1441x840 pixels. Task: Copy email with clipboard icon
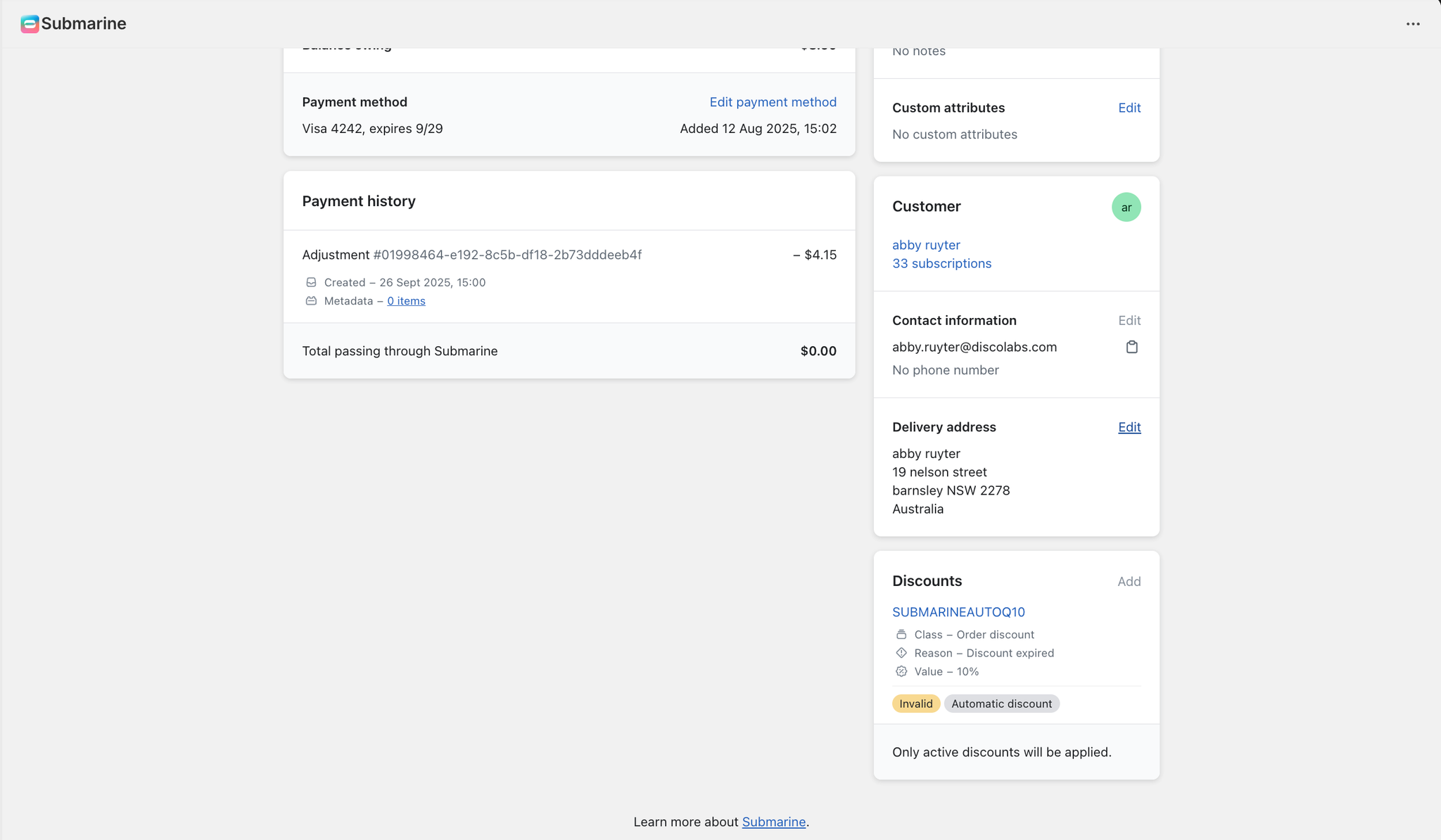point(1131,347)
